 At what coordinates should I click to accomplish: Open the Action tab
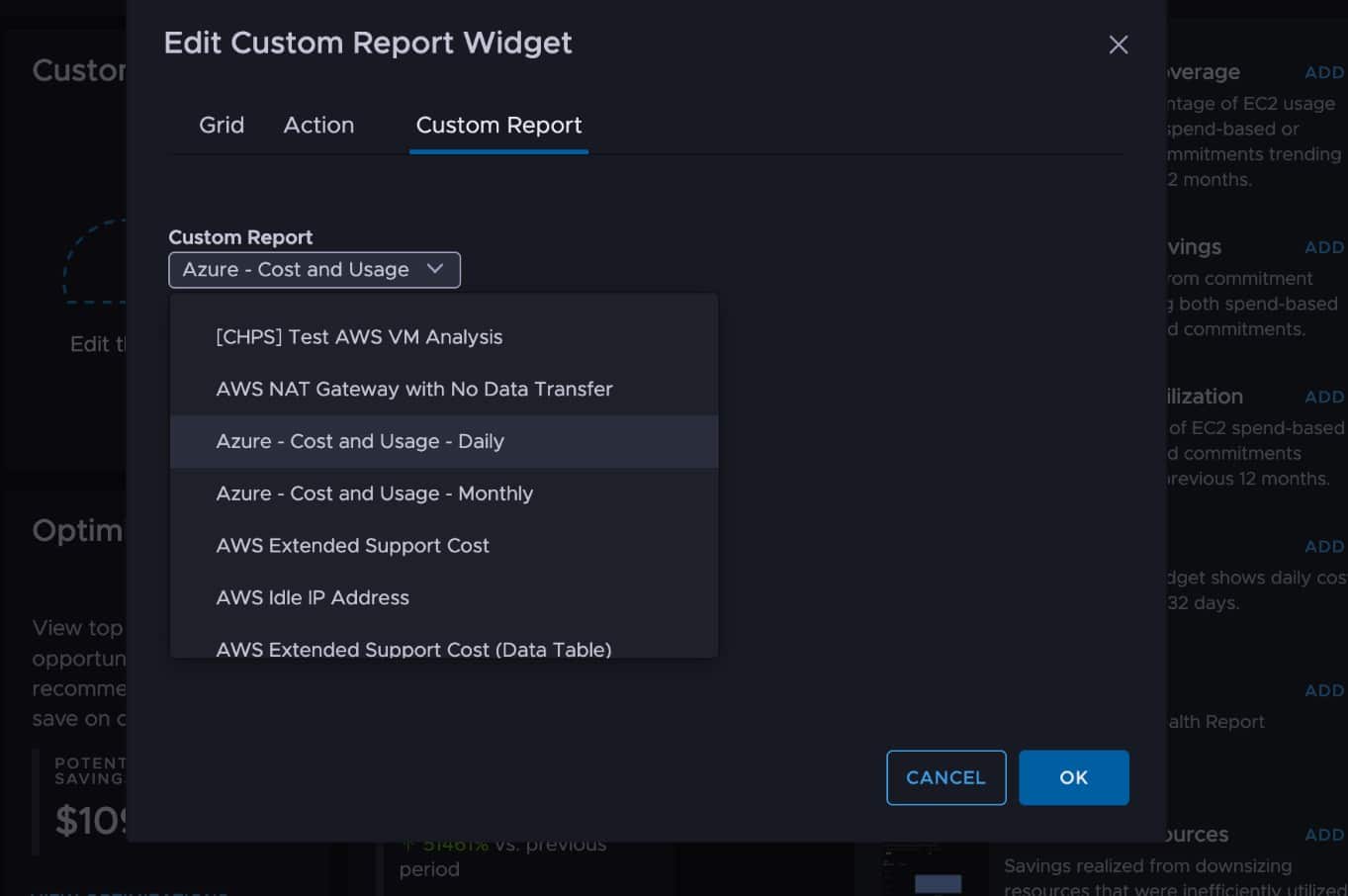(x=318, y=126)
